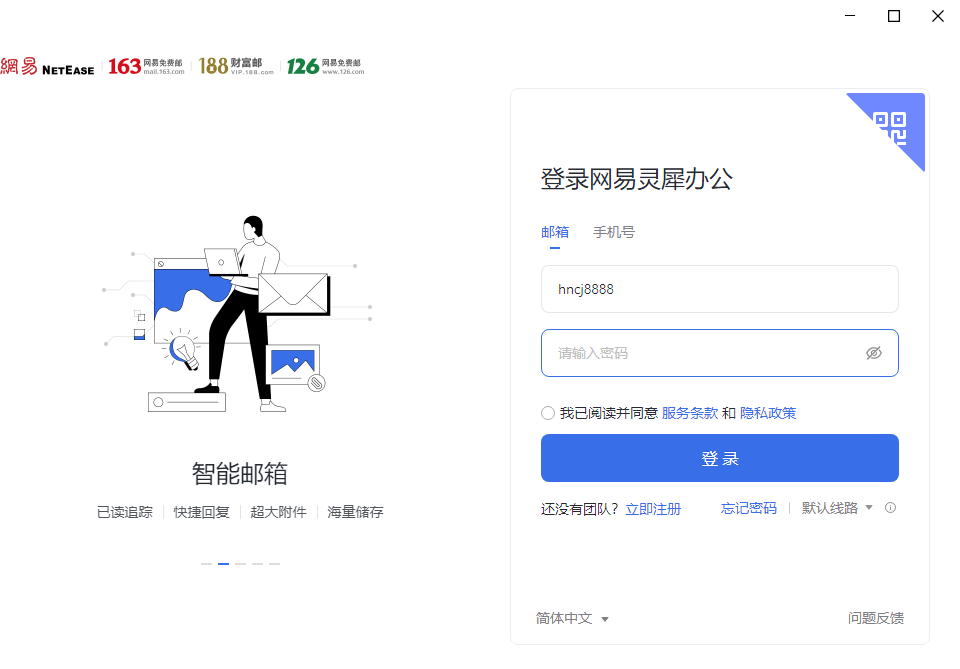Expand the 默认线路 dropdown

837,508
